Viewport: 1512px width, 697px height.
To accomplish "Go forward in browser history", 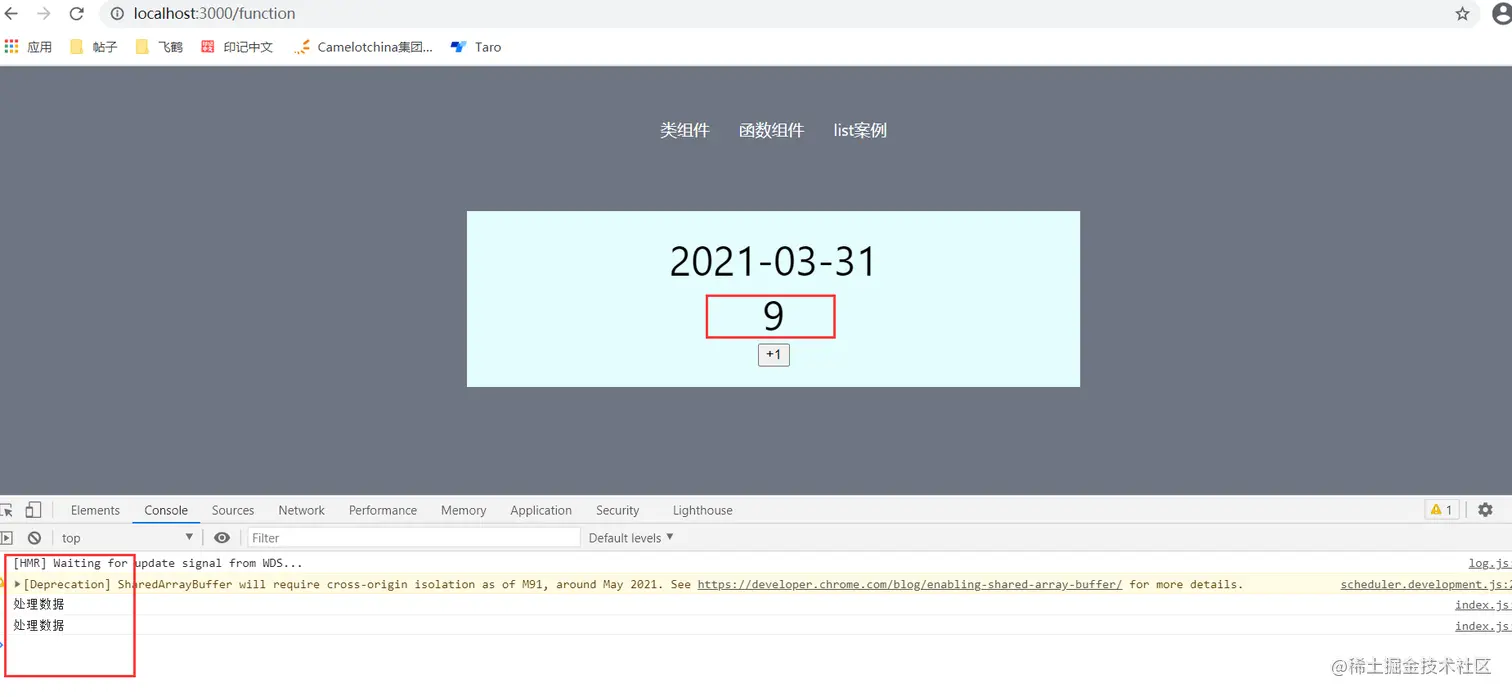I will [x=43, y=14].
